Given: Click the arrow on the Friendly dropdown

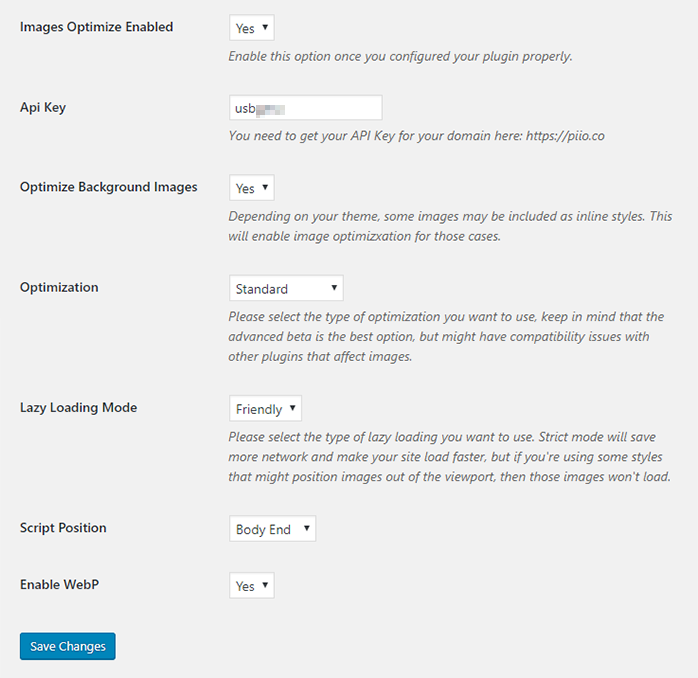Looking at the screenshot, I should pyautogui.click(x=292, y=408).
